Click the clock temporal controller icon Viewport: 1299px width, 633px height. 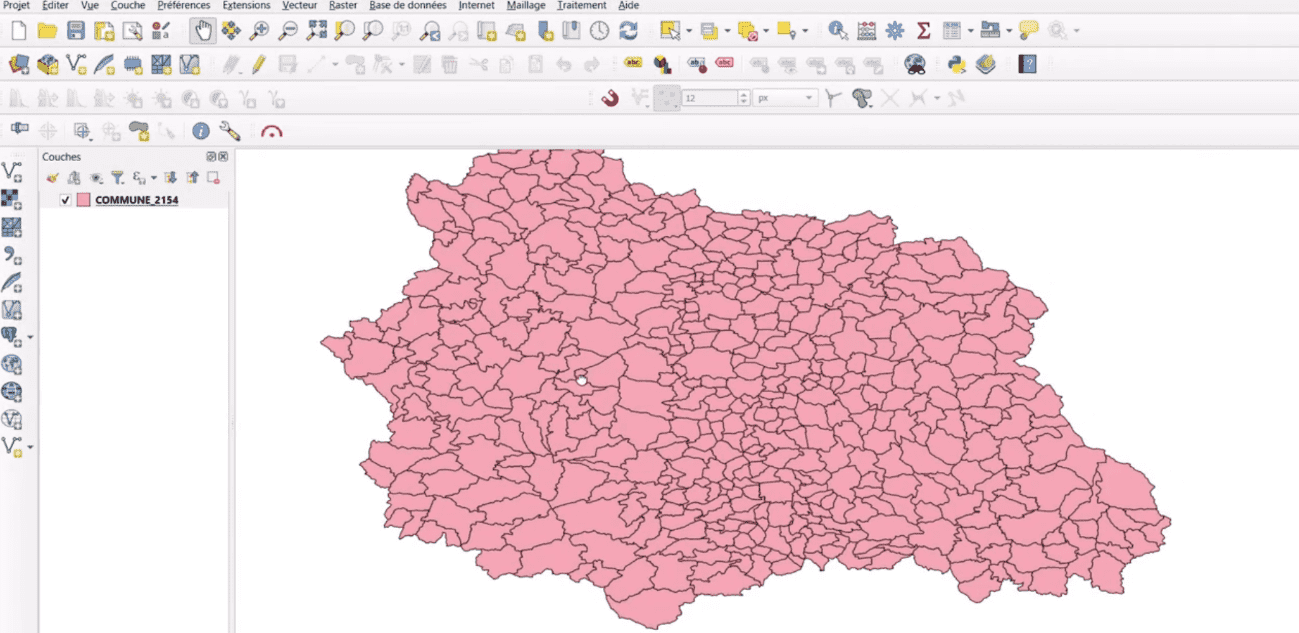point(599,31)
